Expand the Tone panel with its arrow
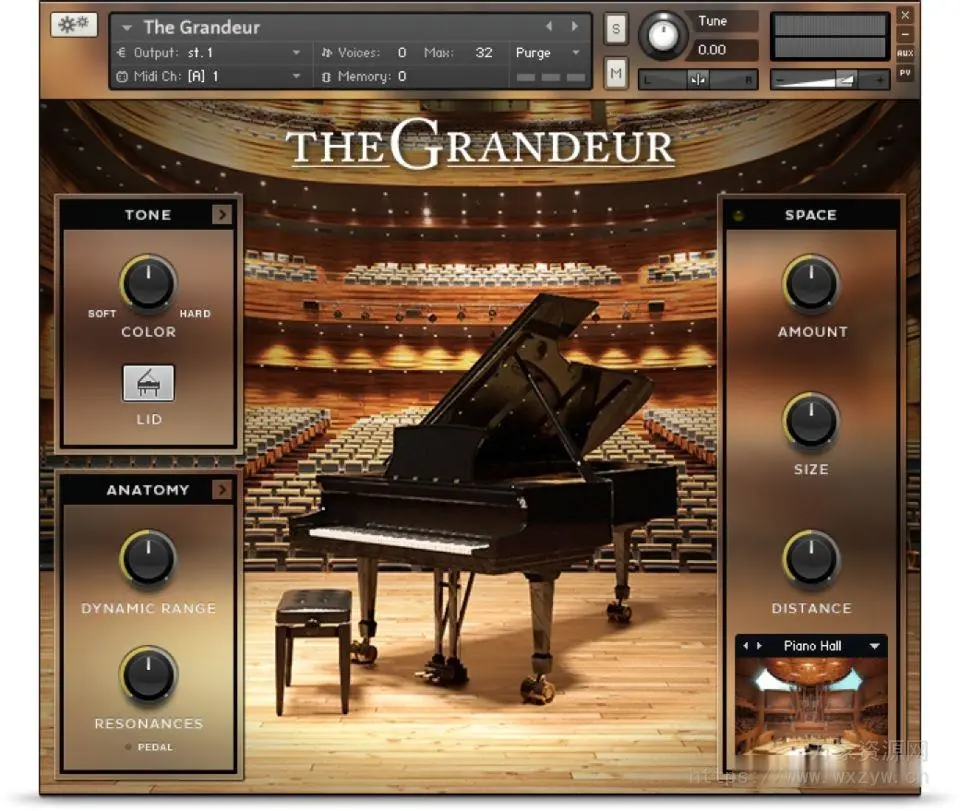The height and width of the screenshot is (811, 960). click(x=221, y=213)
